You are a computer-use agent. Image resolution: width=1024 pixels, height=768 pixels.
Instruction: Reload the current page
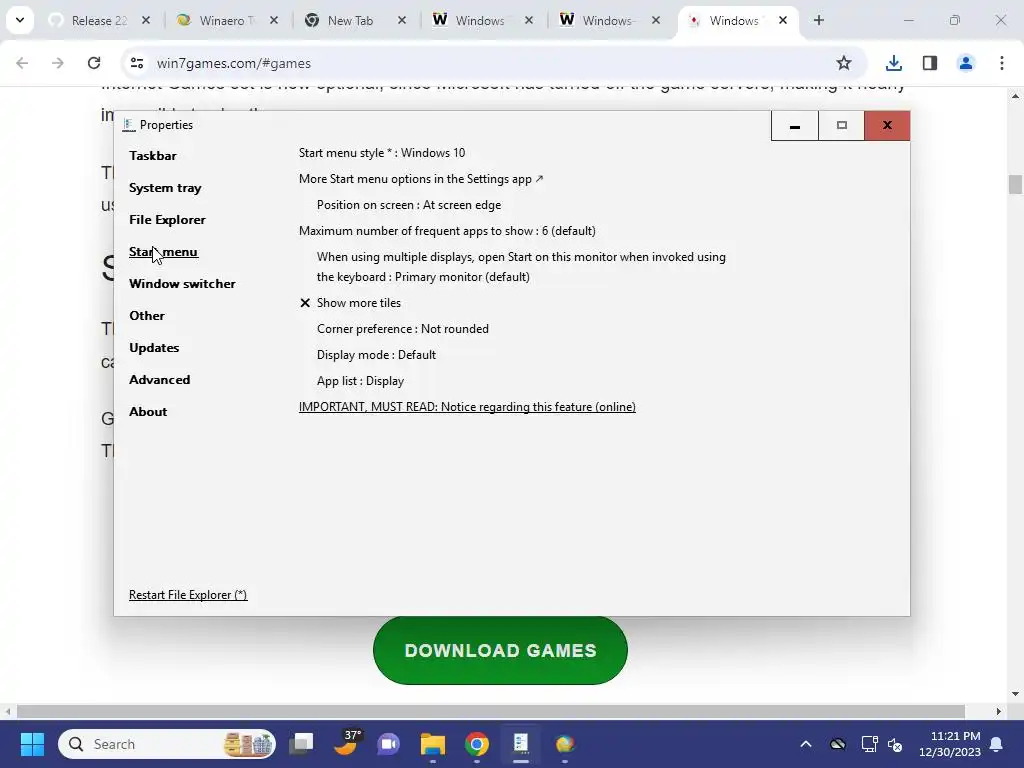(x=94, y=63)
